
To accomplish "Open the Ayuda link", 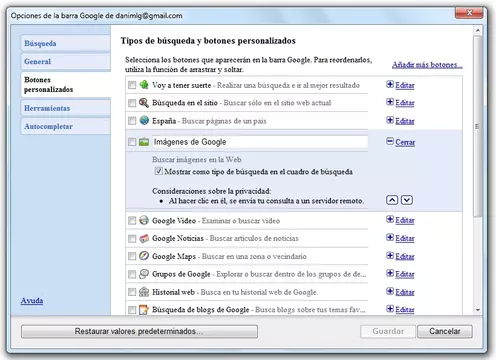I will point(32,301).
